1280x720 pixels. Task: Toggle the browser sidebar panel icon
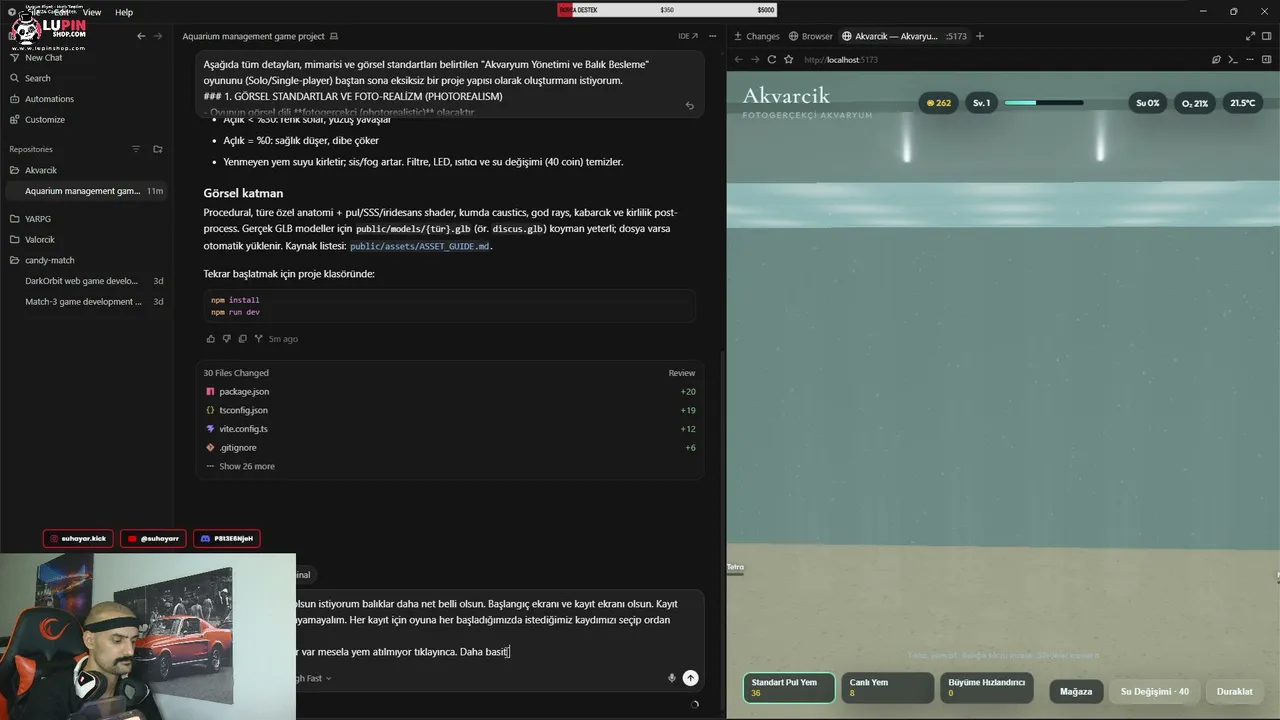tap(1267, 60)
